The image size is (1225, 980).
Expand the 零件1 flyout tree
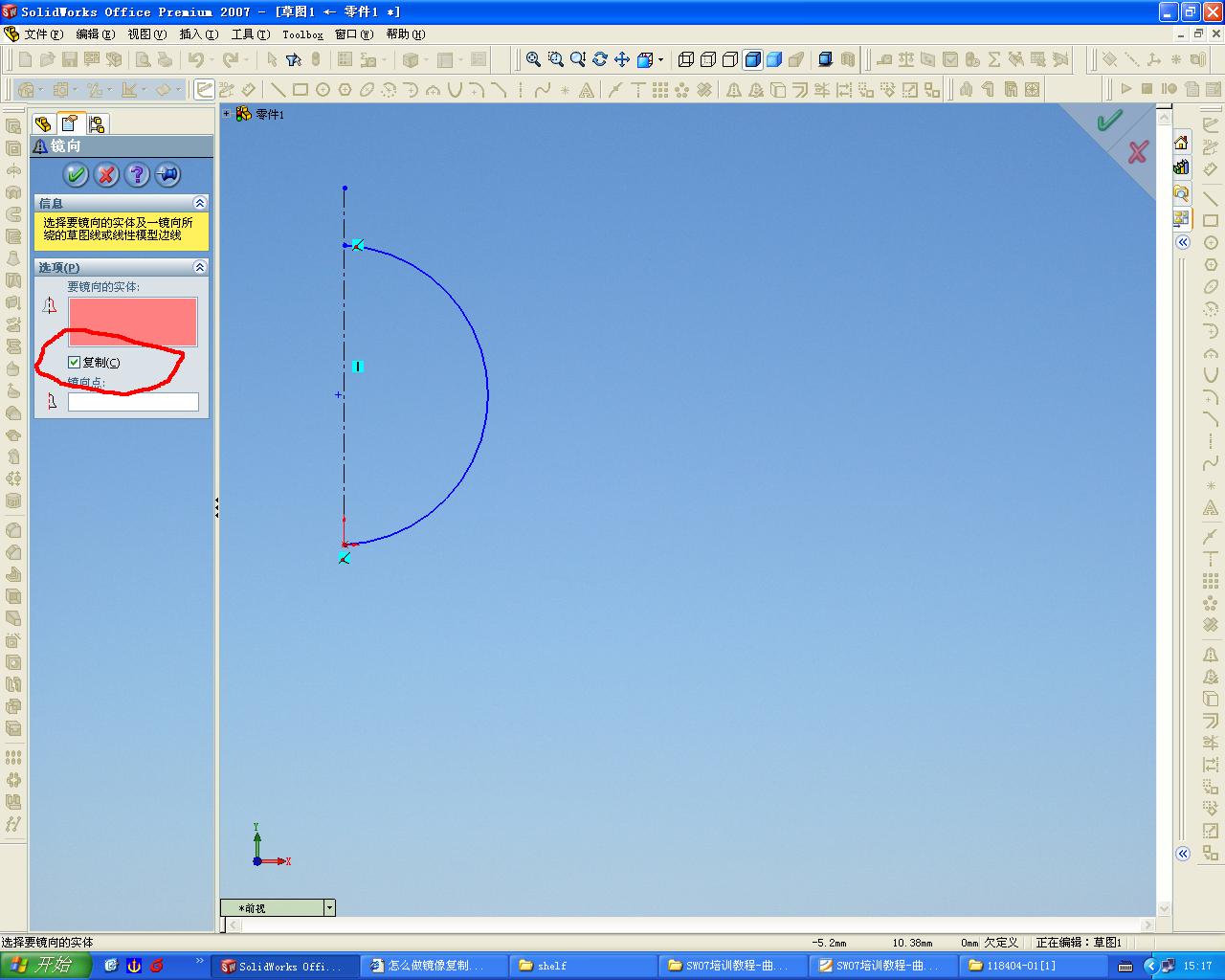pyautogui.click(x=227, y=114)
